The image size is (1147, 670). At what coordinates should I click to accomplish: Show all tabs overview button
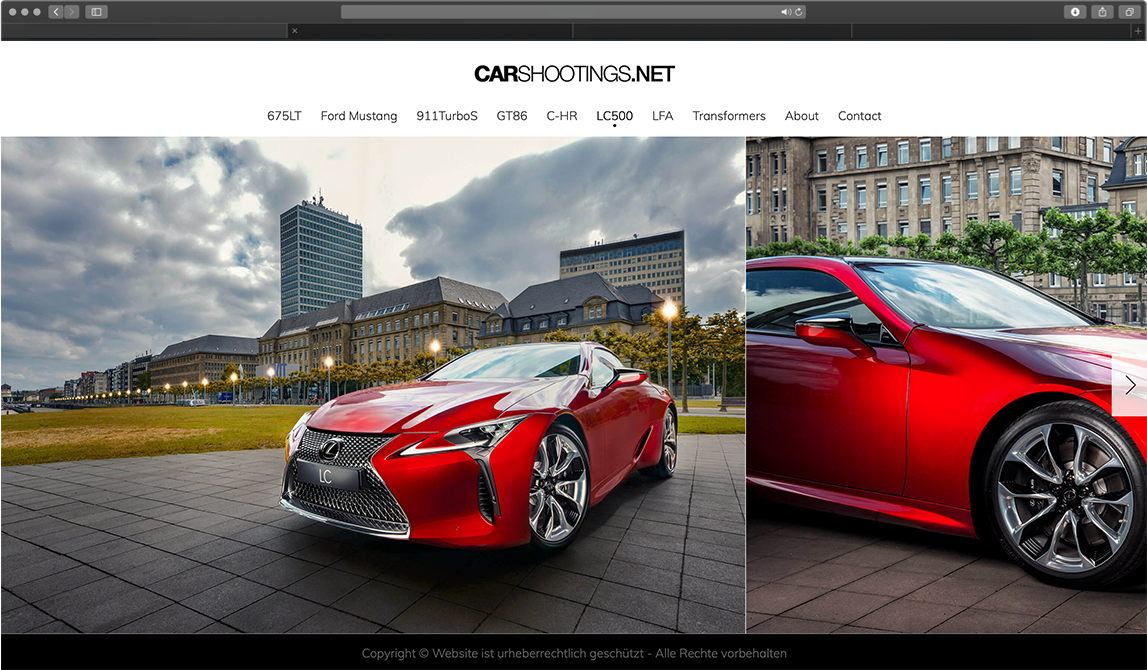(x=1130, y=12)
